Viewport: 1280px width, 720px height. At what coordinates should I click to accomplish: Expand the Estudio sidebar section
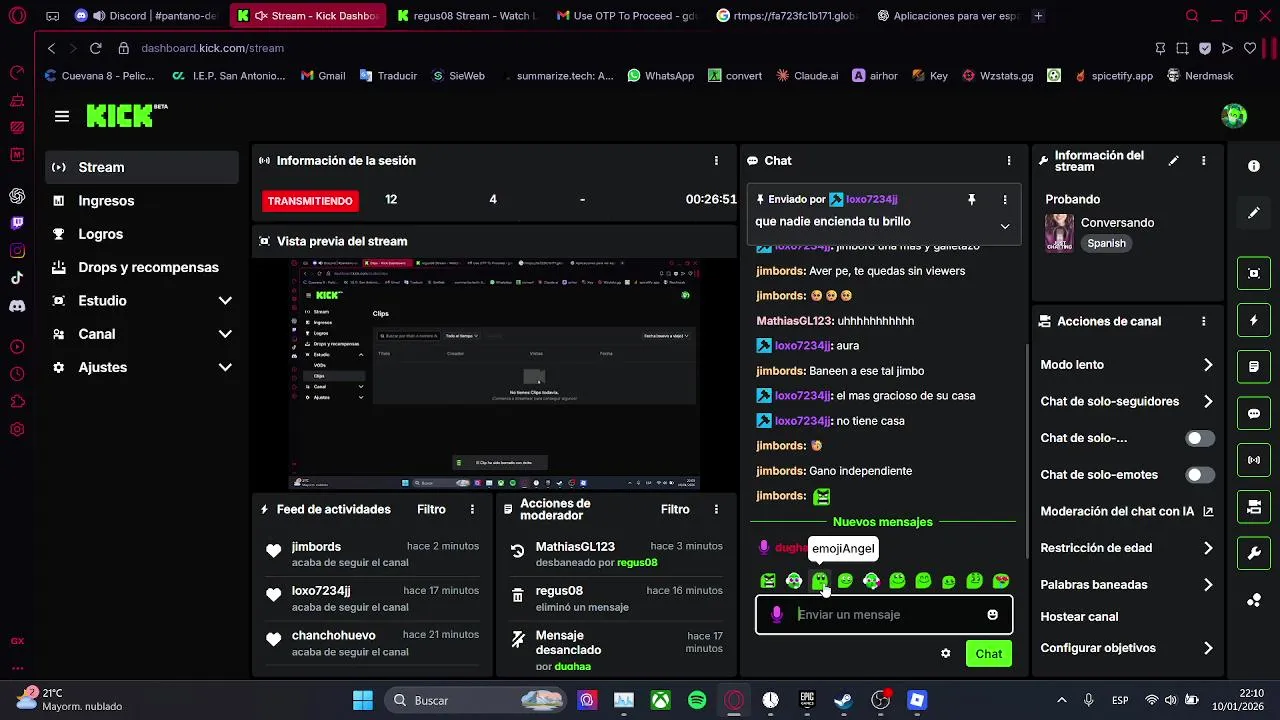click(x=225, y=301)
